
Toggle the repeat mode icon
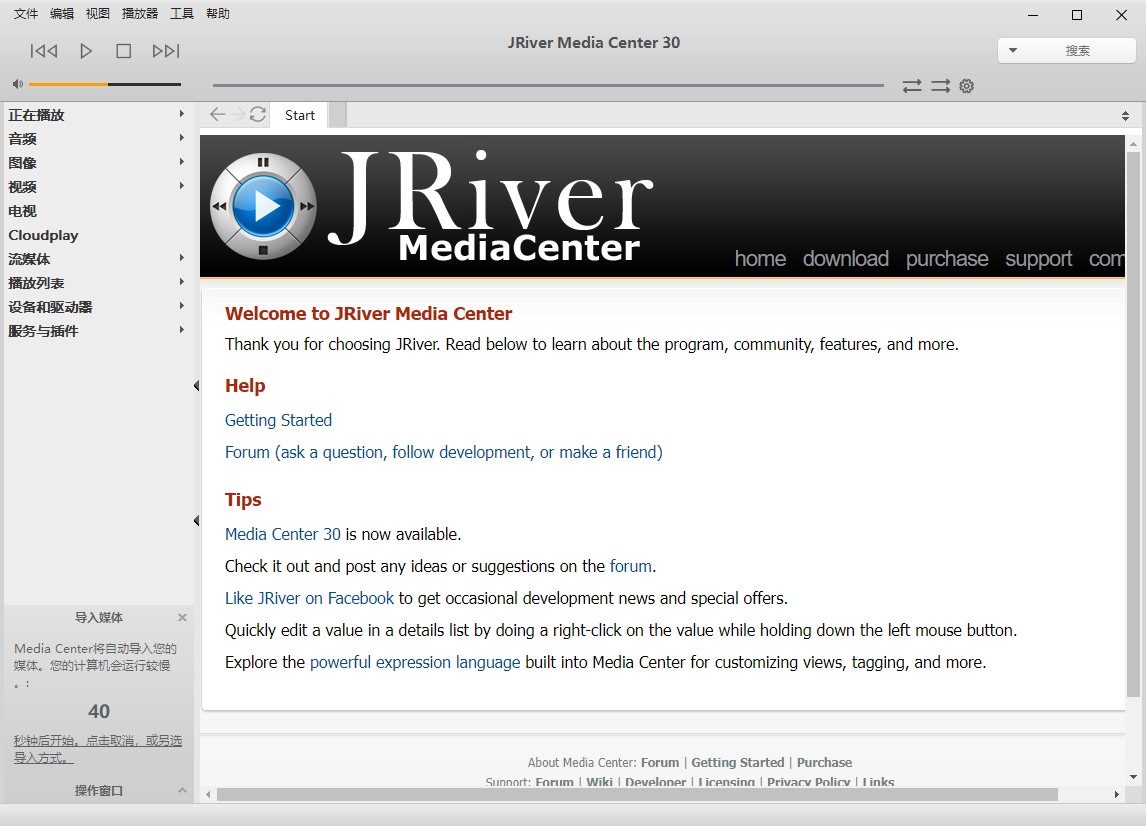point(911,86)
